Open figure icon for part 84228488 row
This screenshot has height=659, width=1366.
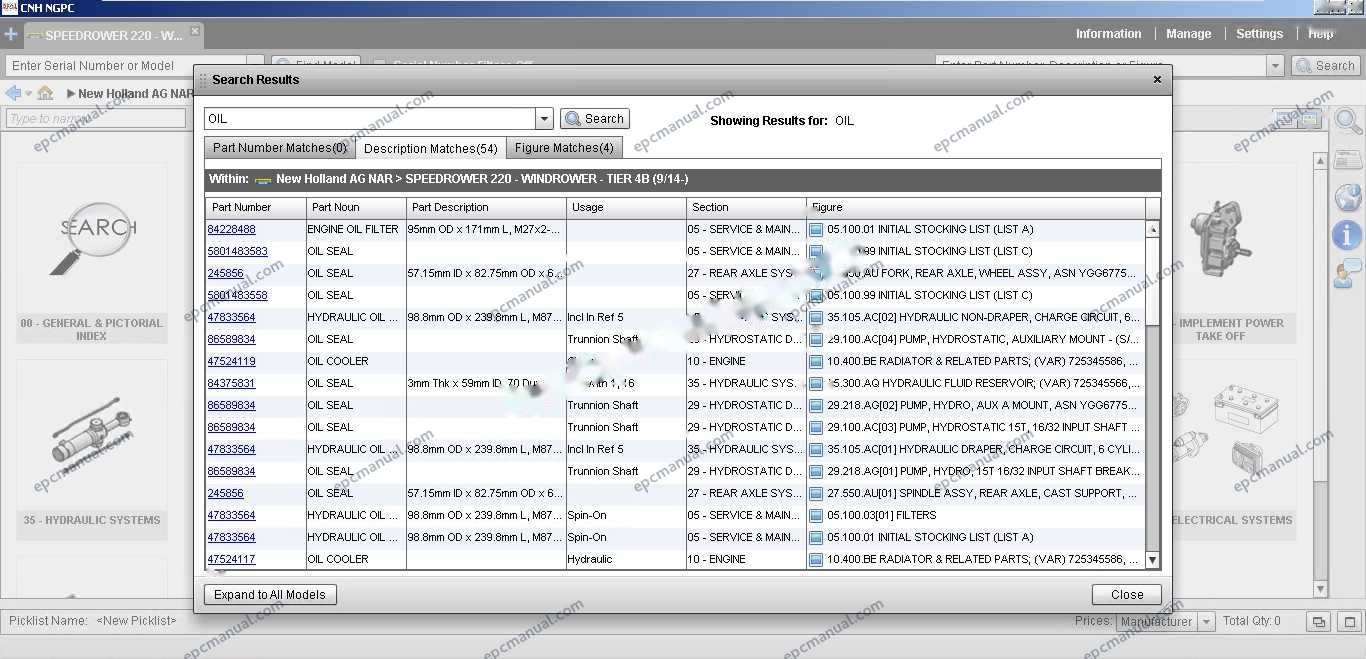[x=816, y=229]
